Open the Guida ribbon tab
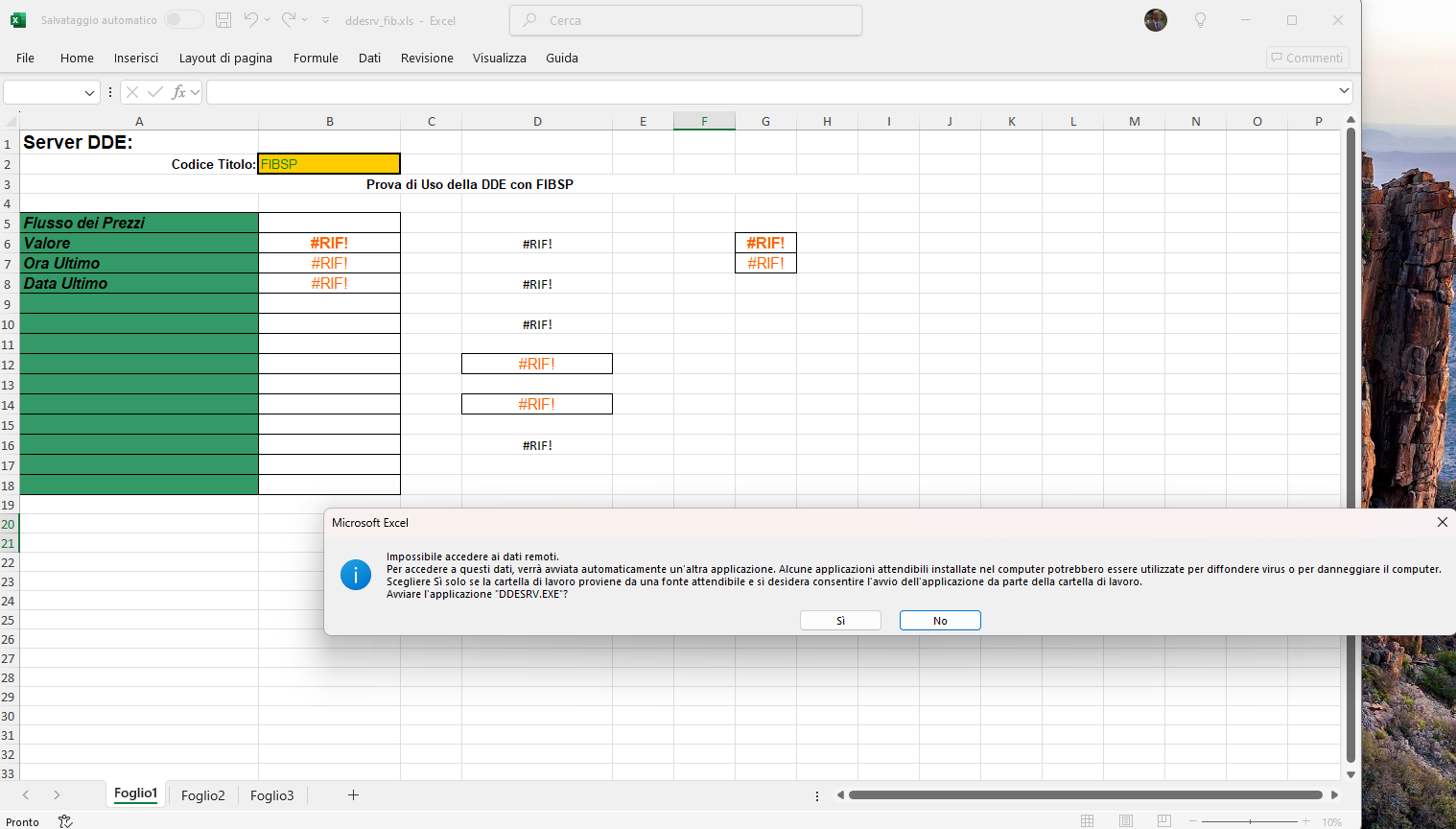Image resolution: width=1456 pixels, height=829 pixels. 562,58
